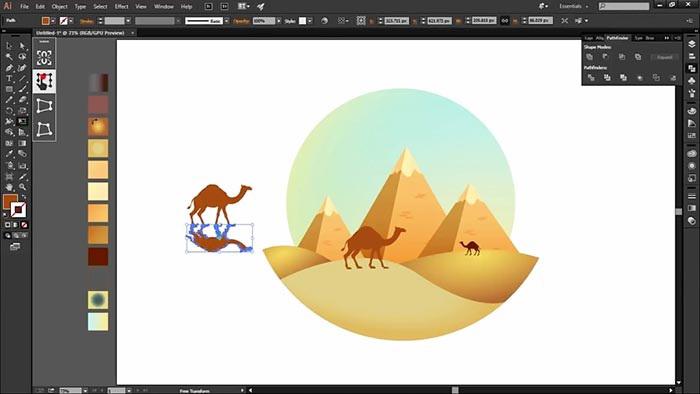The width and height of the screenshot is (700, 394).
Task: Open the File menu
Action: [24, 6]
